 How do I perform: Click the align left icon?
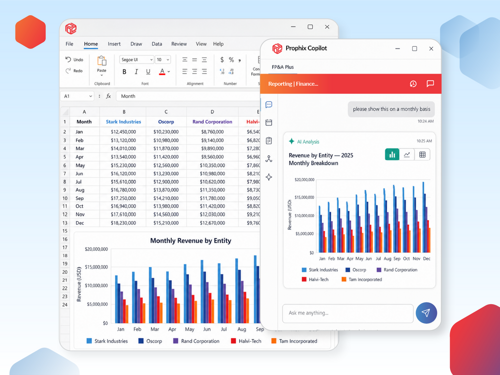coord(185,71)
